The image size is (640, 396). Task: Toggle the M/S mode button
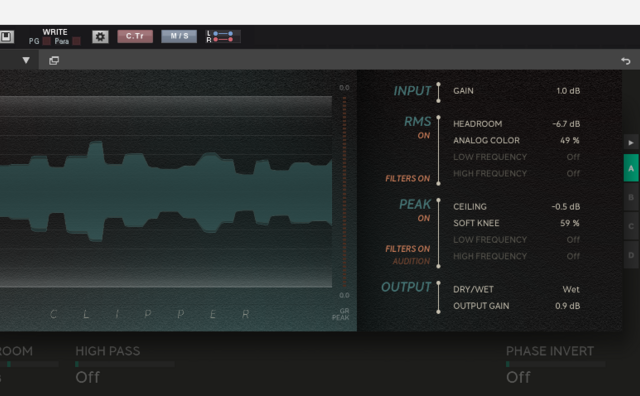179,36
